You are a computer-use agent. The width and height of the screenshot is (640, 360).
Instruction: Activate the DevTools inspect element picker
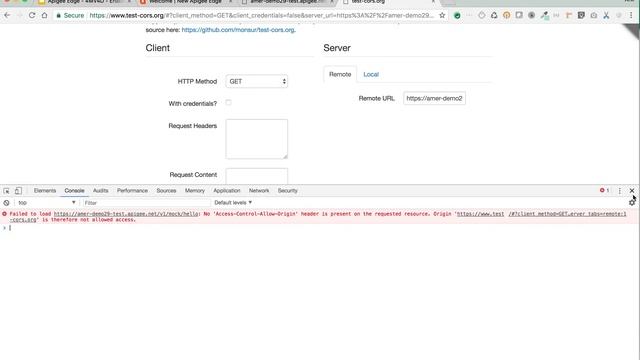[7, 191]
